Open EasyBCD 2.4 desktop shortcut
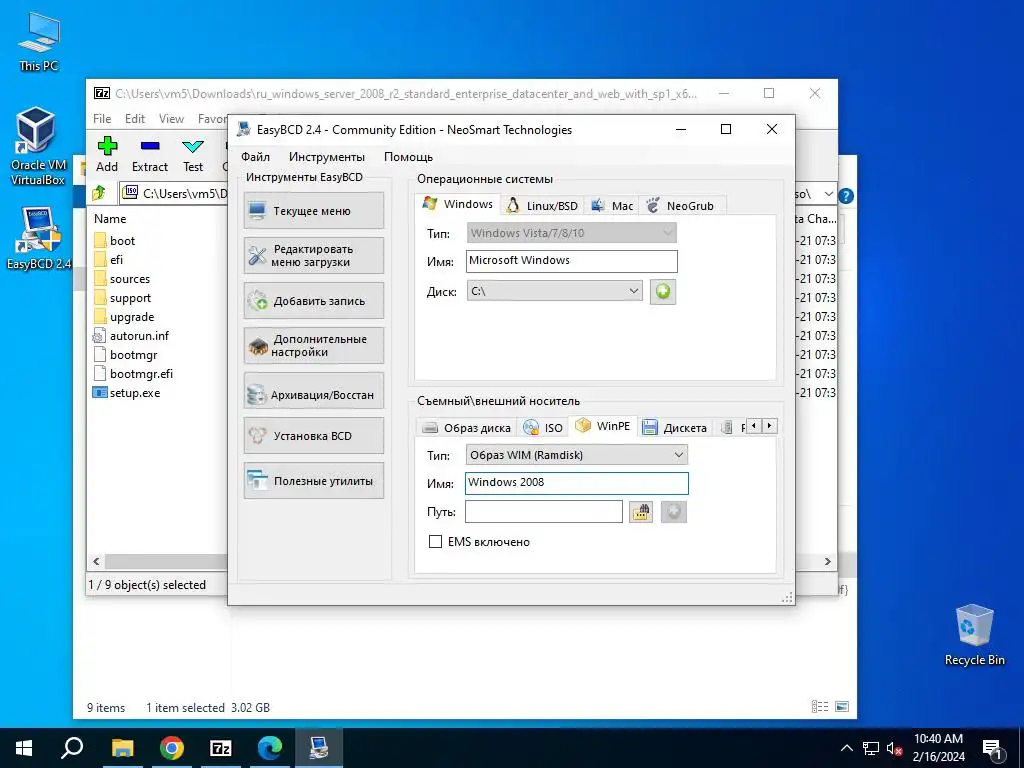Image resolution: width=1024 pixels, height=768 pixels. 39,238
